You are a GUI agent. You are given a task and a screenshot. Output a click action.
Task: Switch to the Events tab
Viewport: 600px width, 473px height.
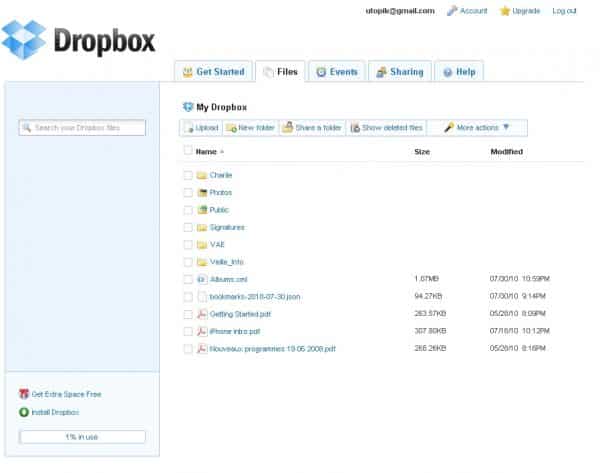tap(337, 72)
